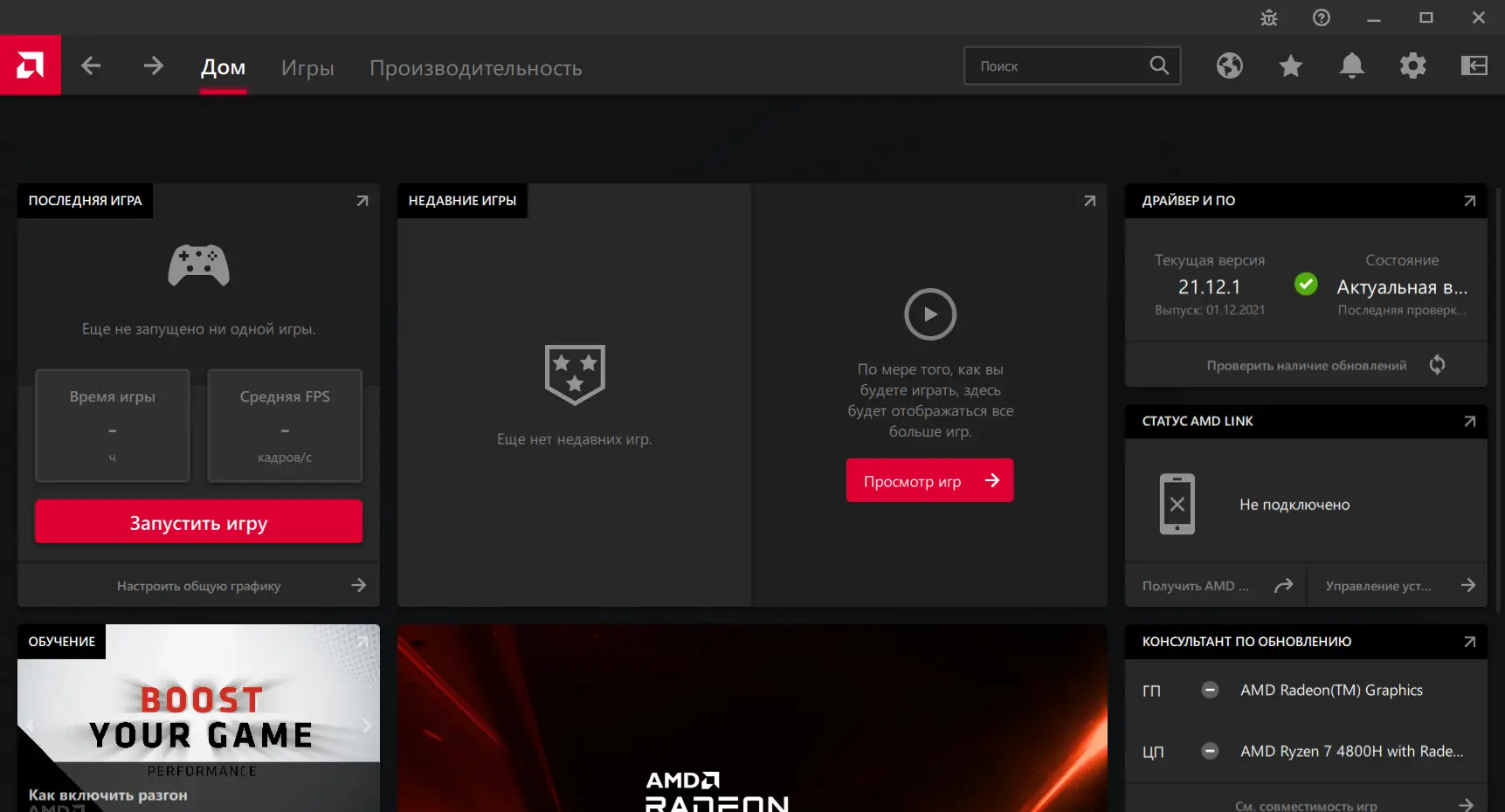Open notifications via the bell icon
The height and width of the screenshot is (812, 1505).
(x=1351, y=65)
